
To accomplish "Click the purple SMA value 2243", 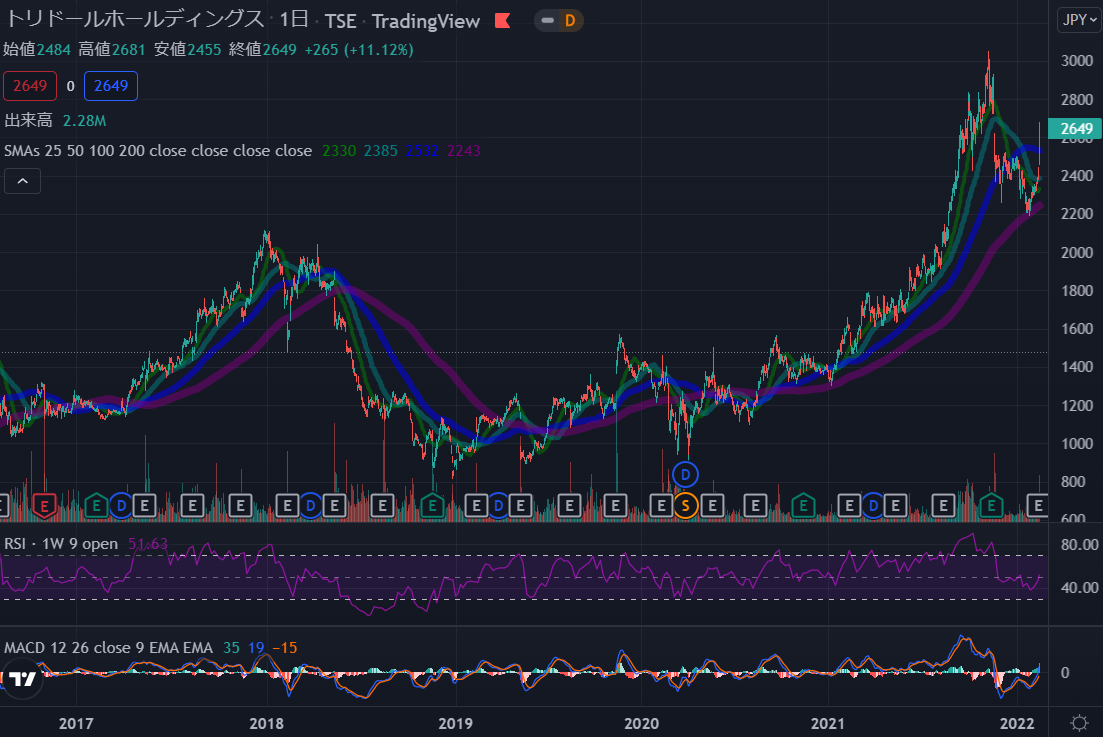I will 464,150.
